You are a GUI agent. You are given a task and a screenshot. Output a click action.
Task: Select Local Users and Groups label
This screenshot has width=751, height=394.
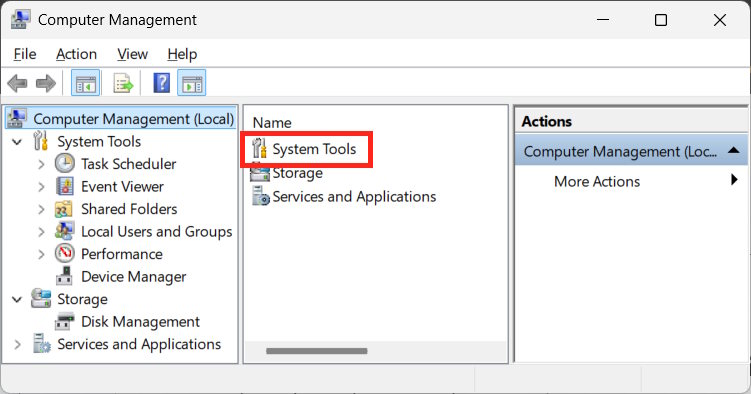[157, 231]
